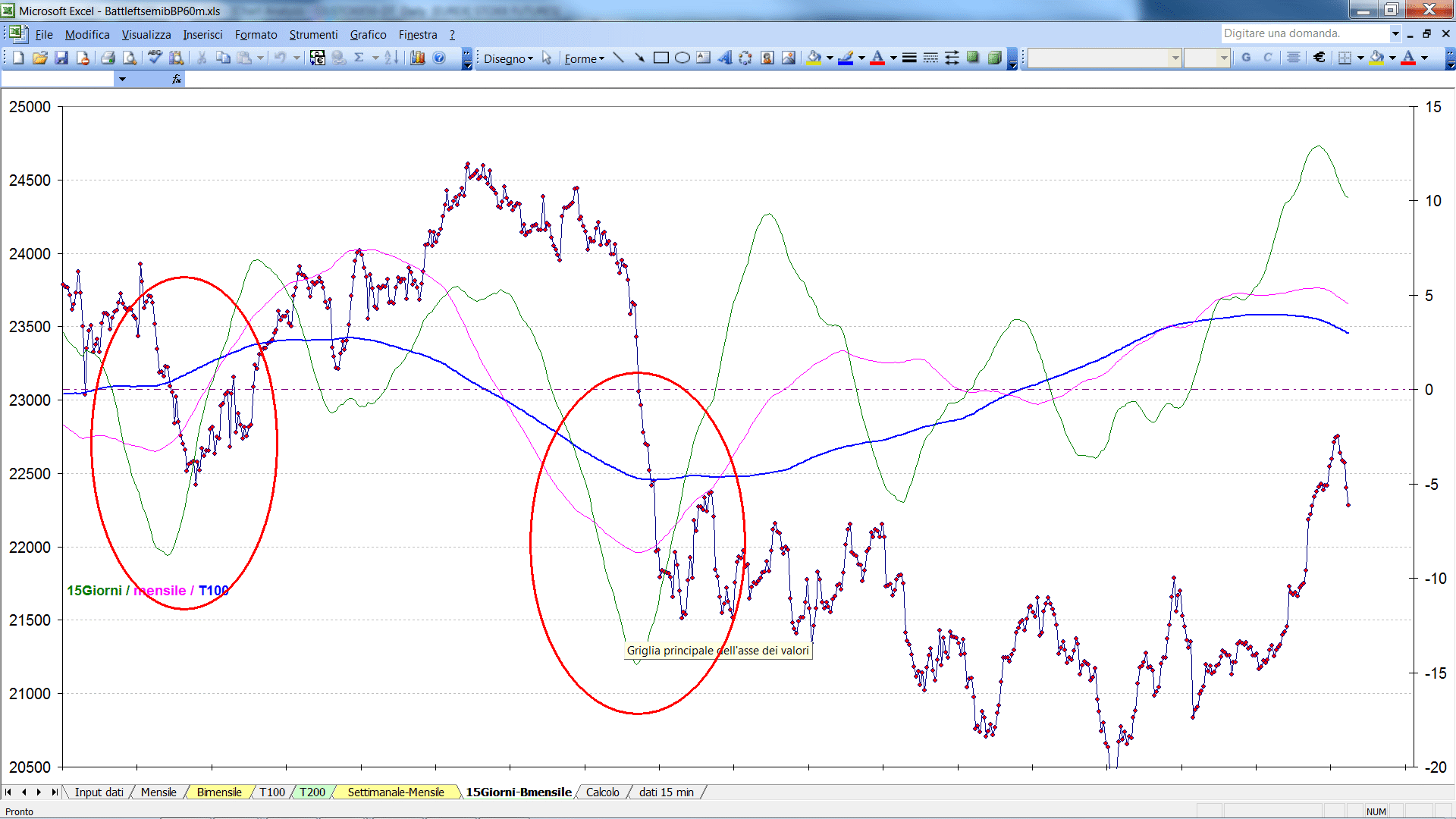Apply blue line color brush swatch
The width and height of the screenshot is (1456, 819).
click(x=846, y=58)
